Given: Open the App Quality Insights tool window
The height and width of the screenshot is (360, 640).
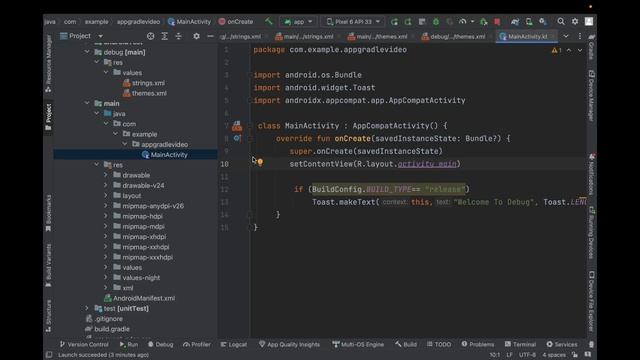Looking at the screenshot, I should [x=289, y=344].
